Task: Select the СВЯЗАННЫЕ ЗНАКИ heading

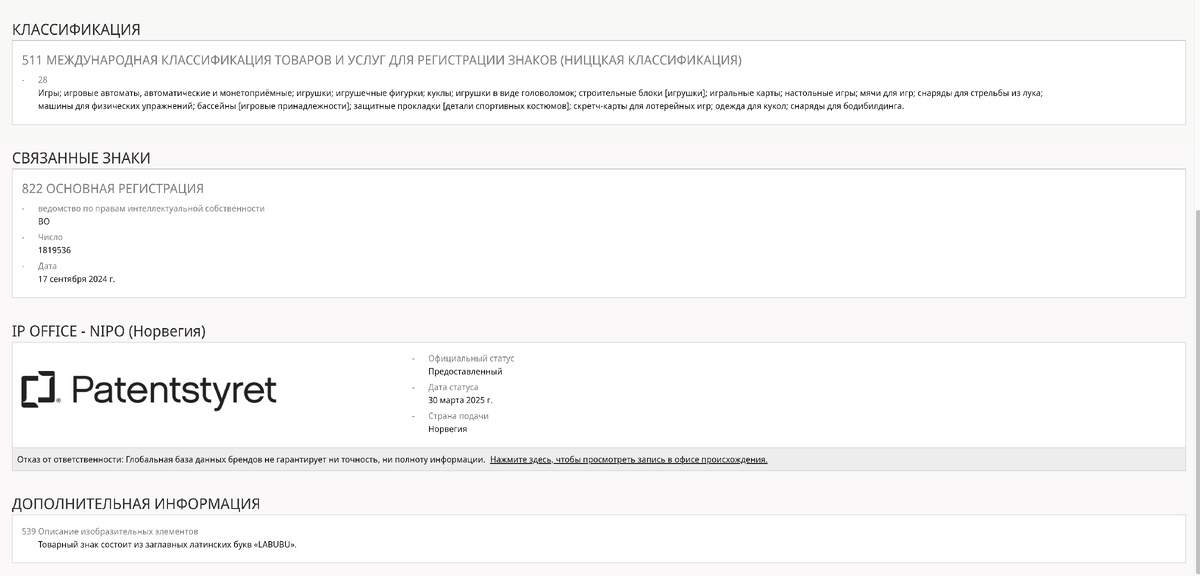Action: [81, 158]
